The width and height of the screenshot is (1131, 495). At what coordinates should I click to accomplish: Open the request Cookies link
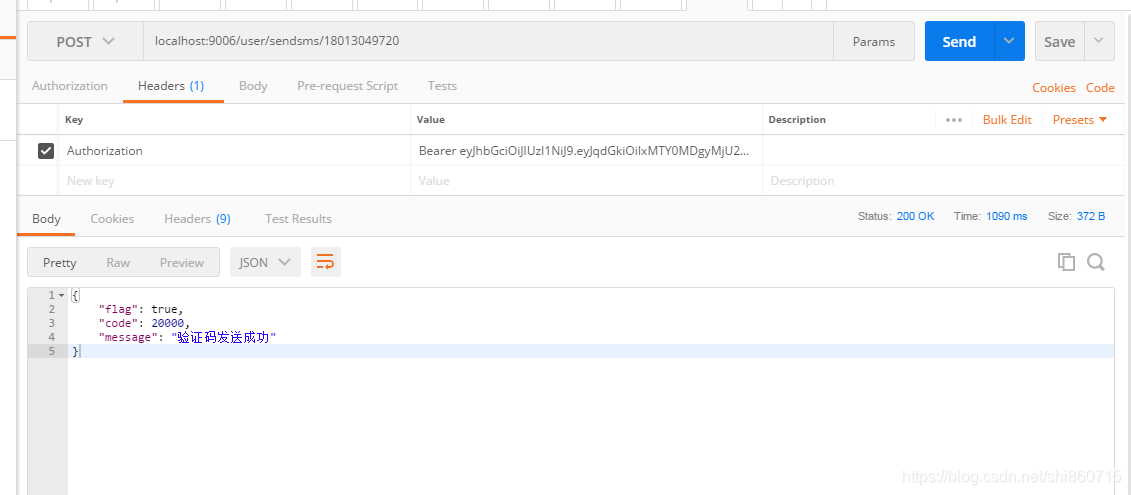(x=1054, y=87)
